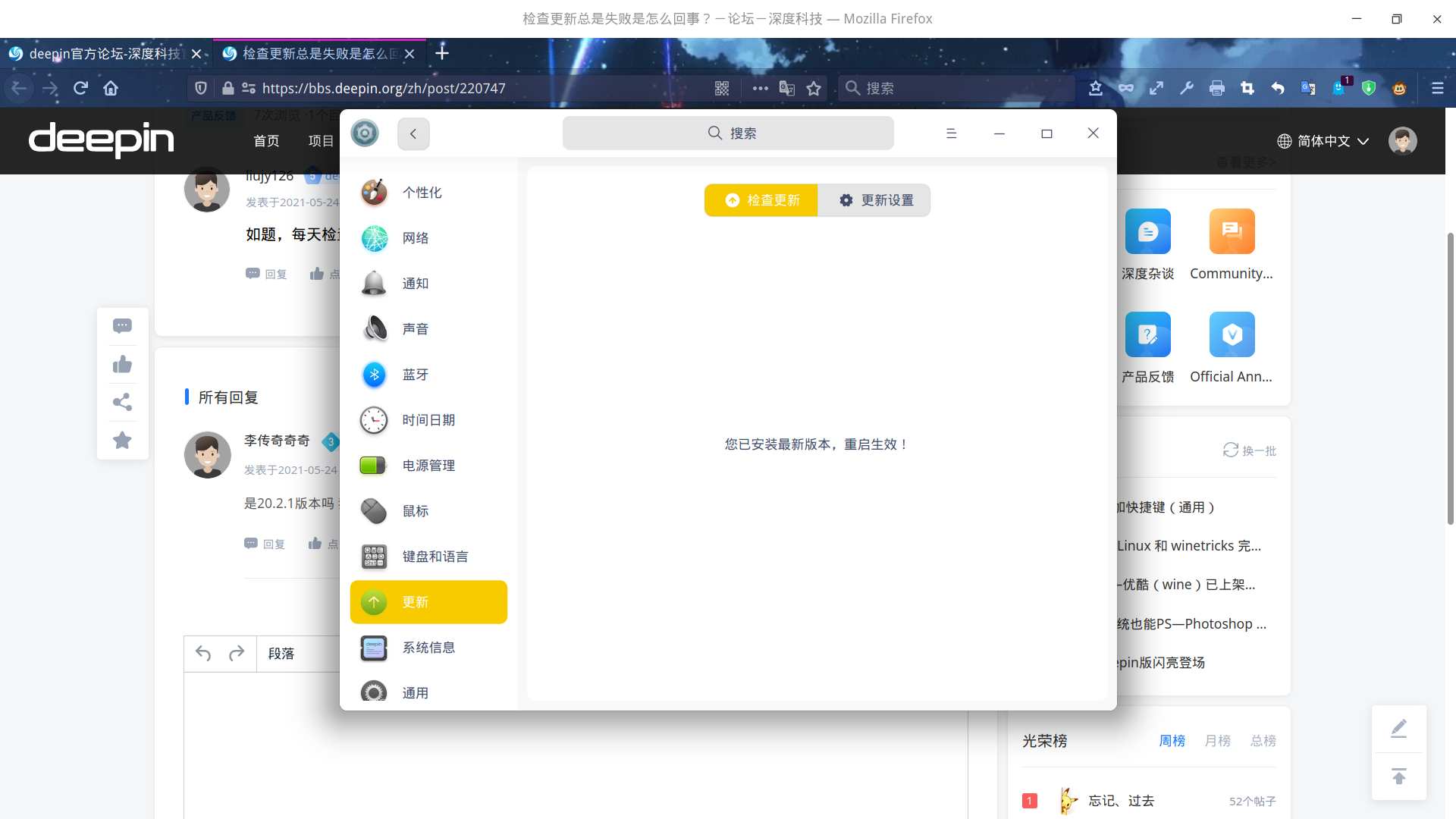The image size is (1456, 819).
Task: Select Power Management with battery icon
Action: pos(428,466)
